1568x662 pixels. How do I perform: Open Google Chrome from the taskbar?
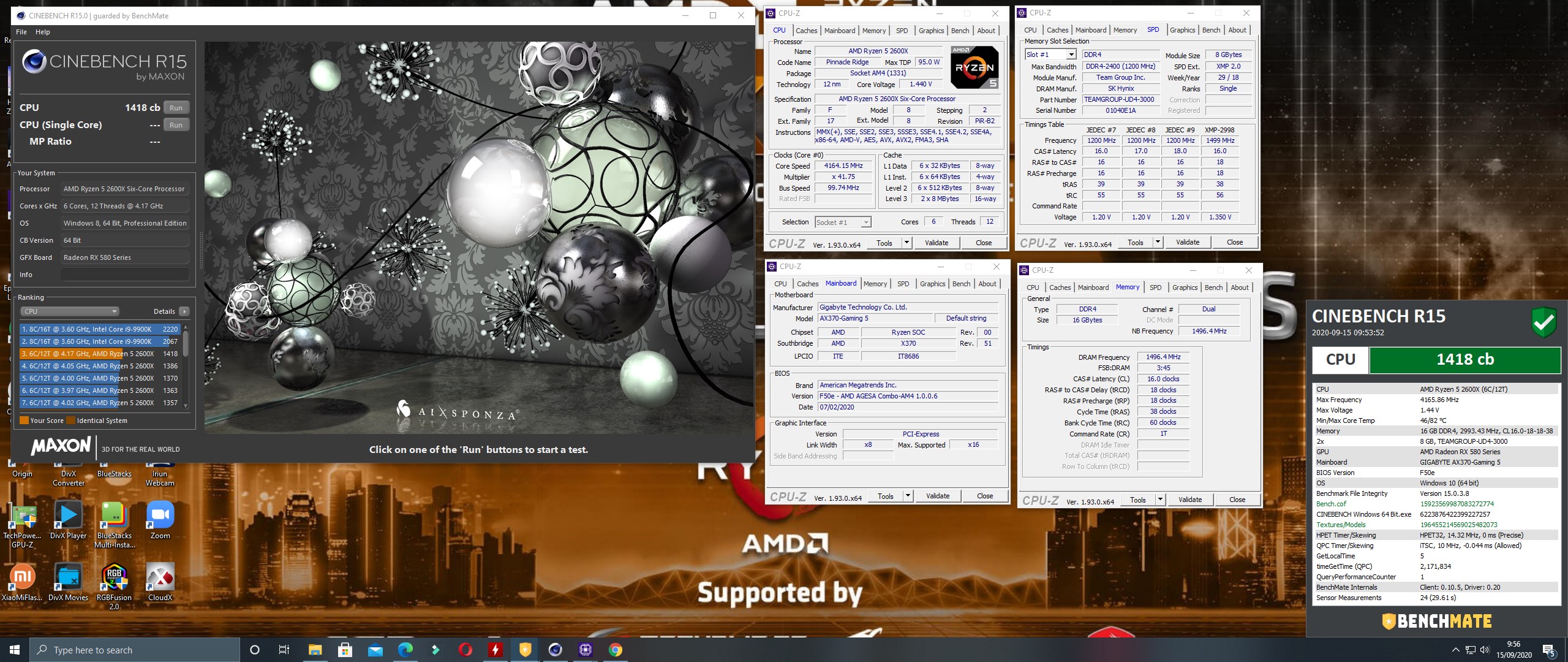(615, 650)
